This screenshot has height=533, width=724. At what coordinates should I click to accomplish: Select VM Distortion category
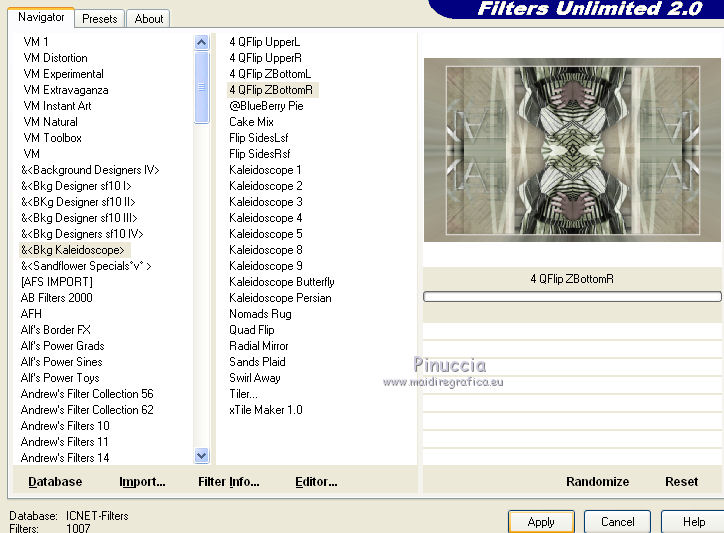coord(55,58)
